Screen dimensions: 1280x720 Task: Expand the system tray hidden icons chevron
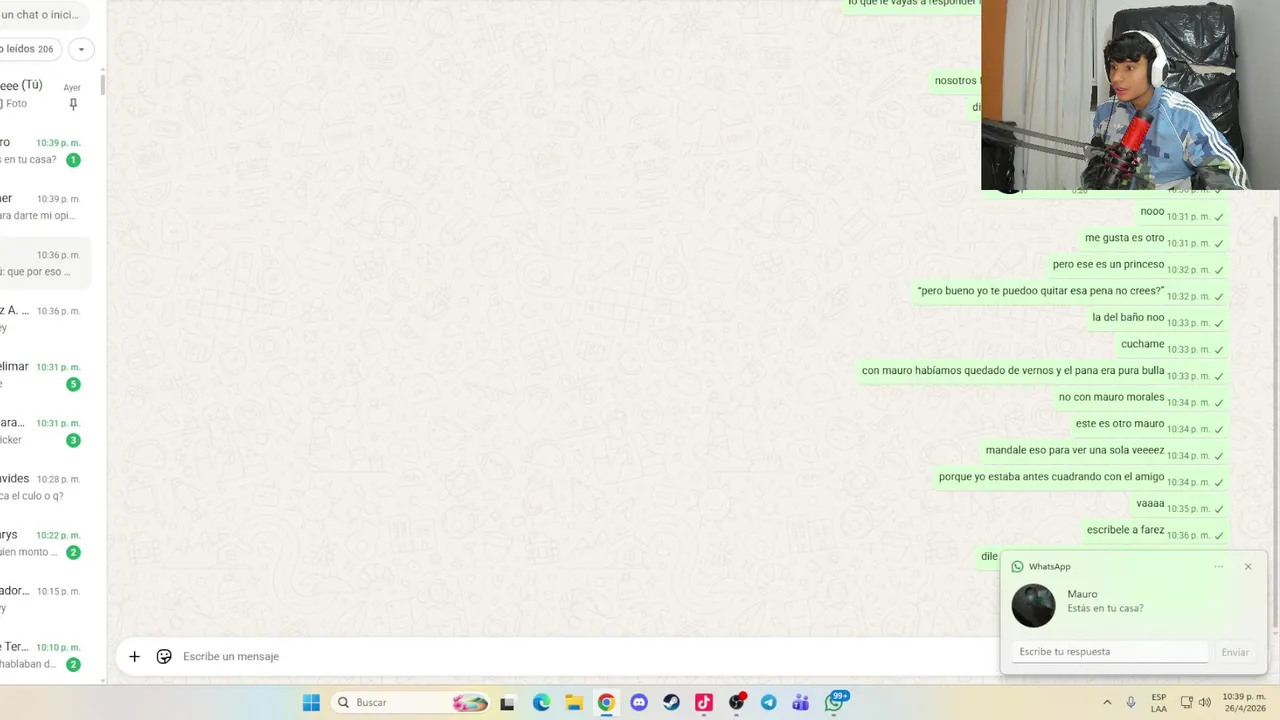coord(1107,703)
